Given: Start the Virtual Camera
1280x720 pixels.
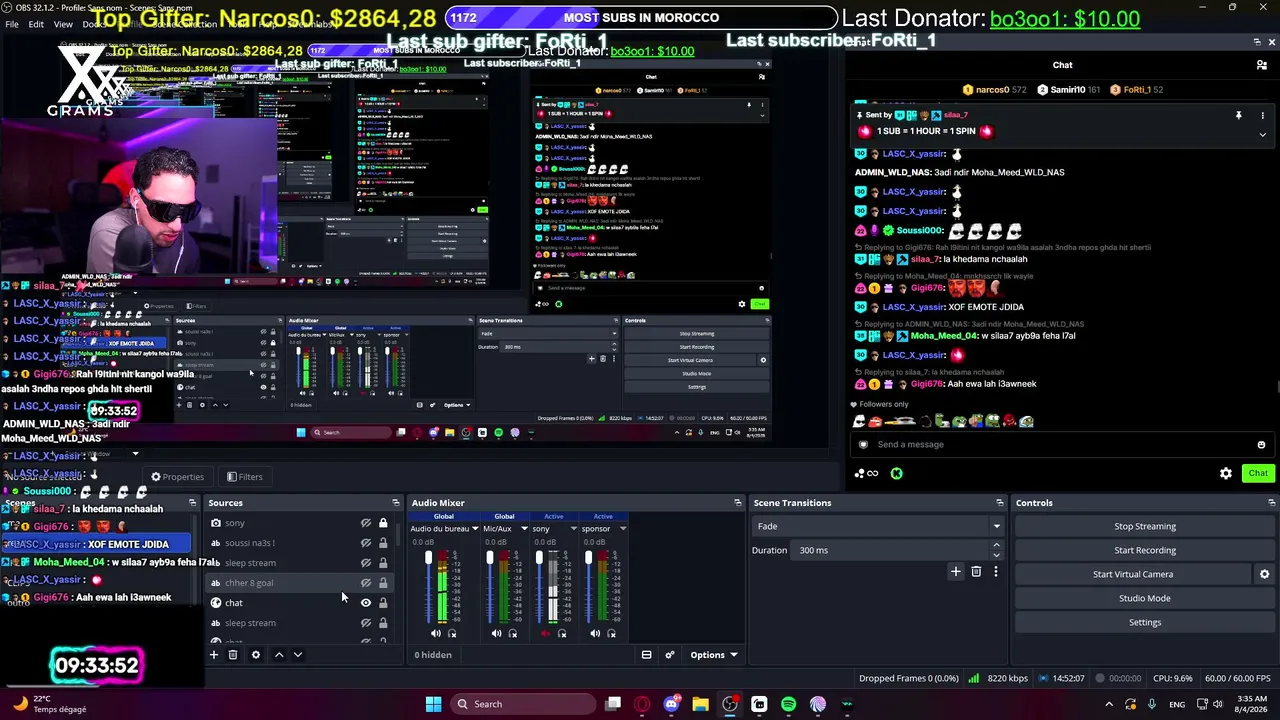Looking at the screenshot, I should (1133, 574).
